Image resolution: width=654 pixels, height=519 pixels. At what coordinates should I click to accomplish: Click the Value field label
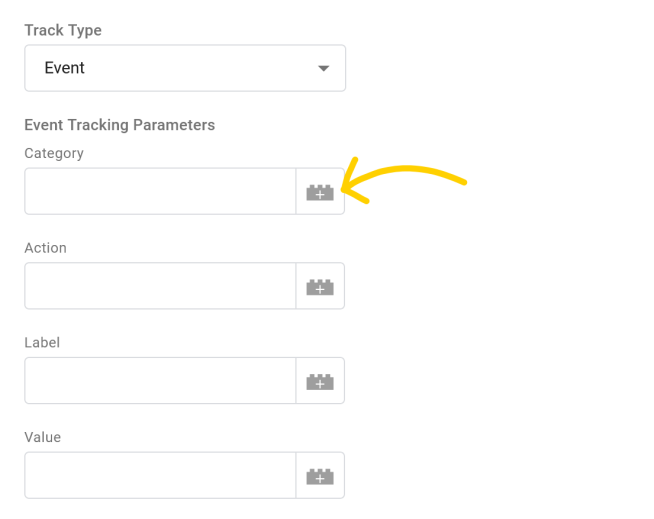(43, 437)
